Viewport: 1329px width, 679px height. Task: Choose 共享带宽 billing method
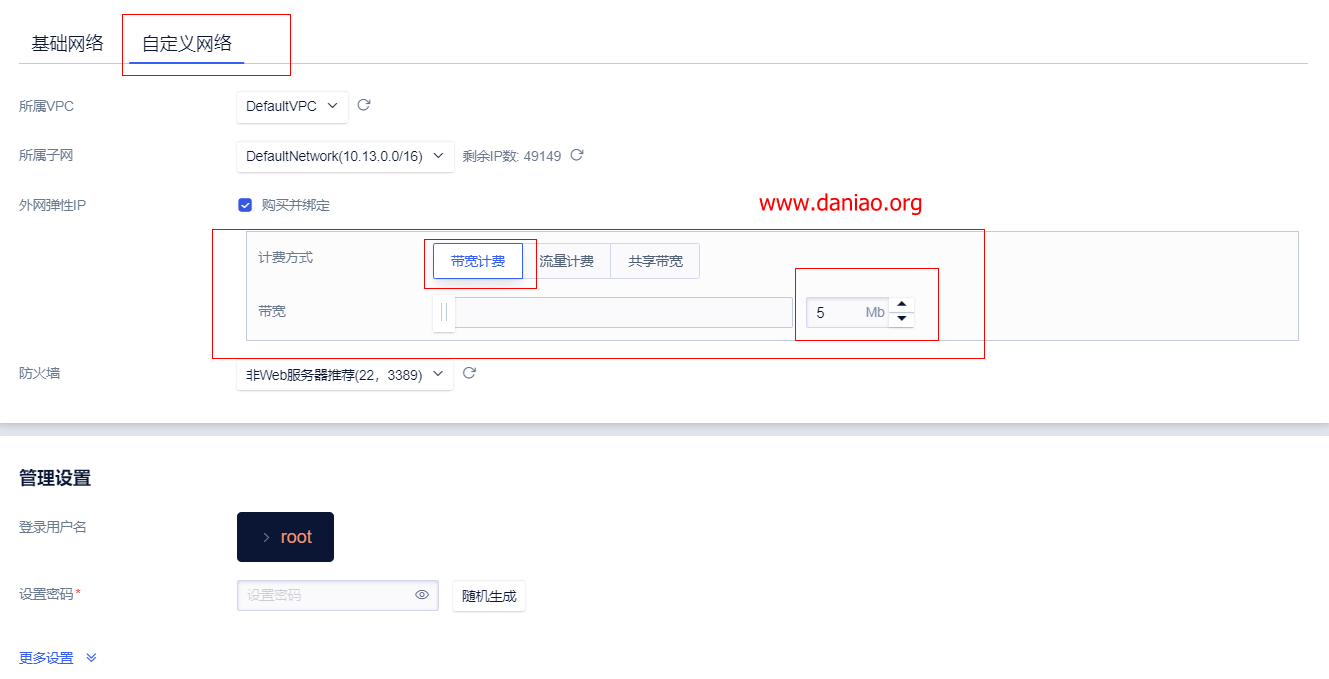[x=656, y=261]
